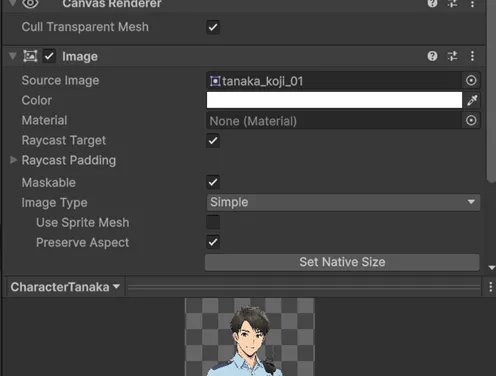Collapse the Image component foldout arrow
The height and width of the screenshot is (376, 496).
(13, 56)
